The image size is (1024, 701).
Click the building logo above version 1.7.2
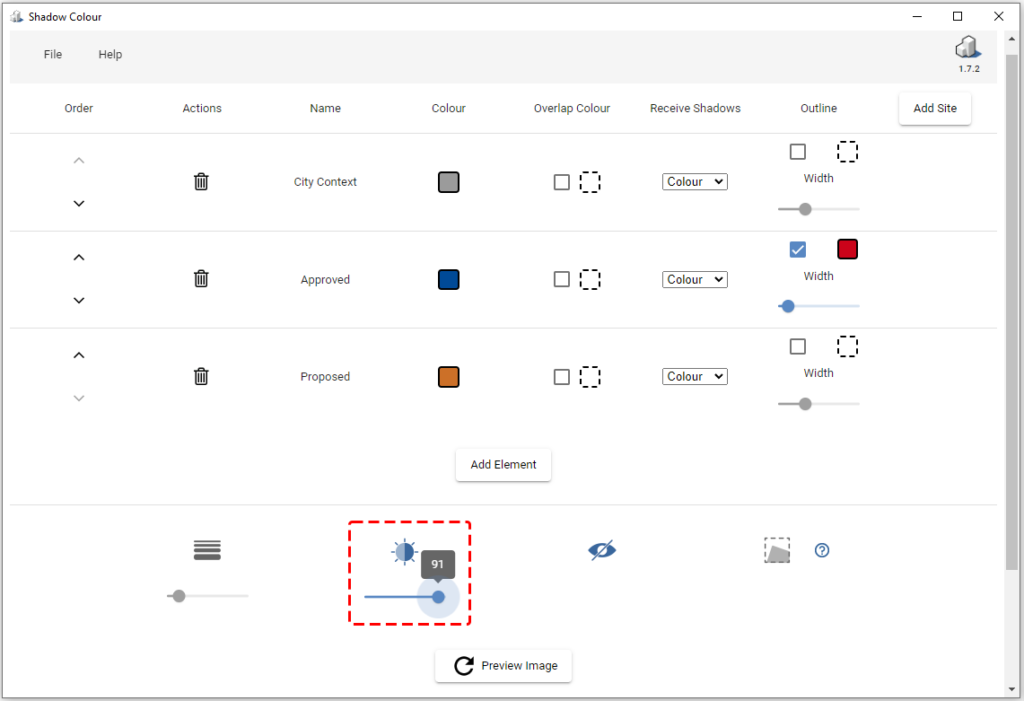(x=967, y=46)
